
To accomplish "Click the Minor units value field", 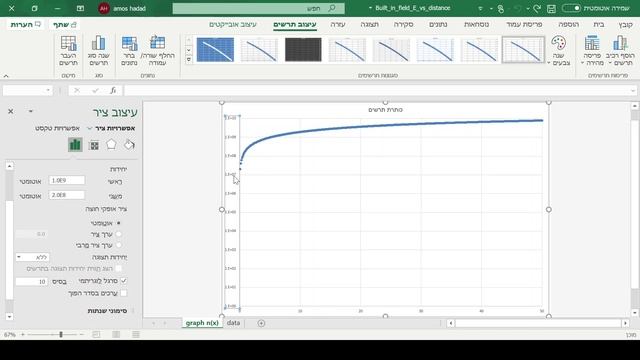I will pyautogui.click(x=67, y=195).
